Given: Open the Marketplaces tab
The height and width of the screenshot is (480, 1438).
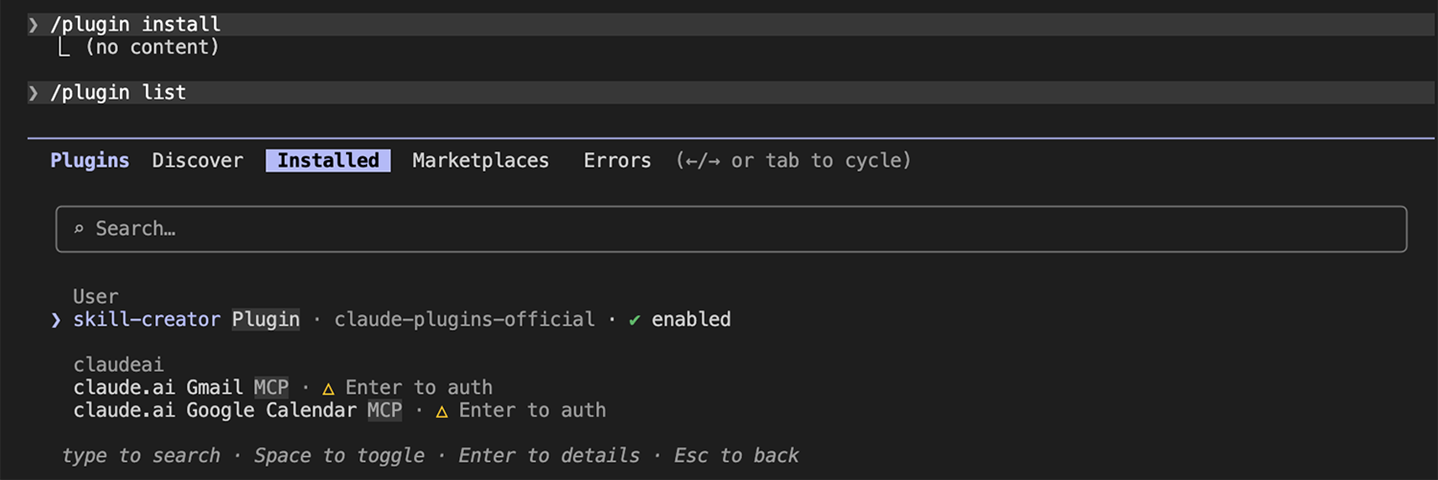Looking at the screenshot, I should (480, 160).
